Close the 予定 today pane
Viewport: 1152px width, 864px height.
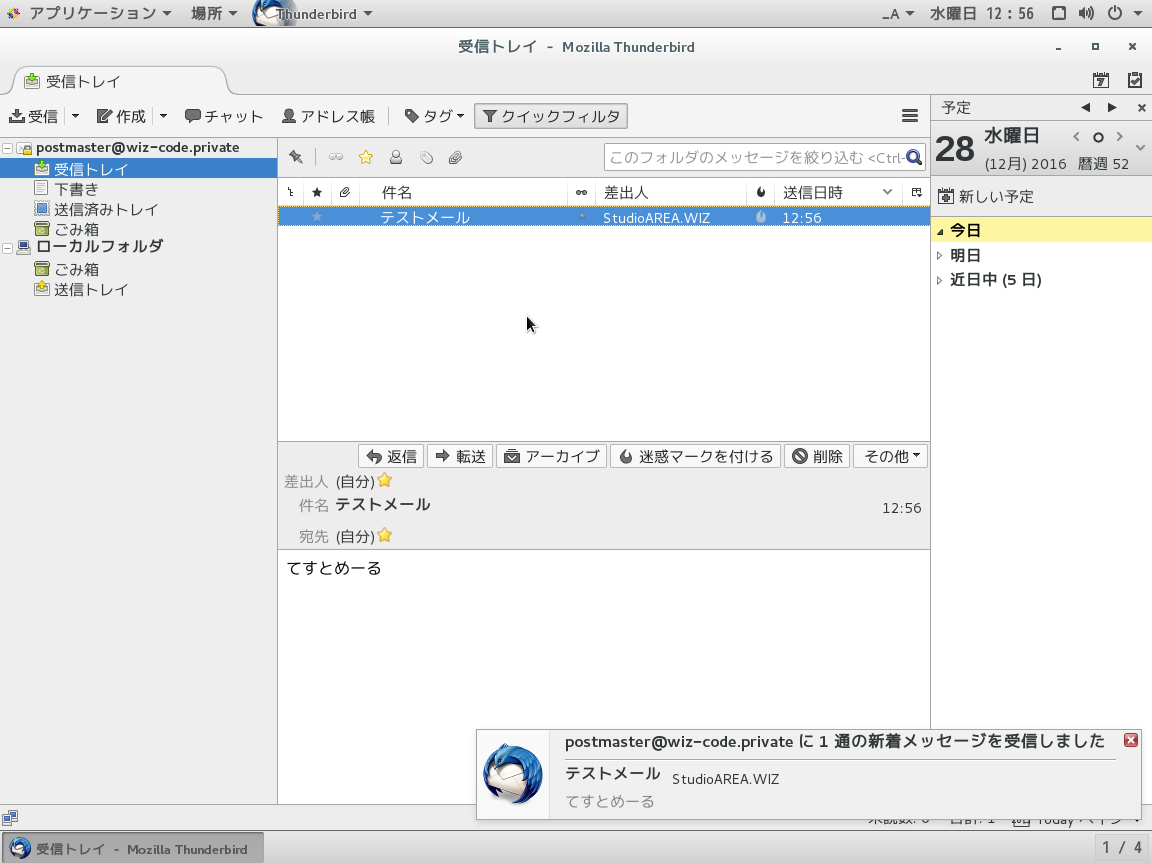(x=1141, y=108)
